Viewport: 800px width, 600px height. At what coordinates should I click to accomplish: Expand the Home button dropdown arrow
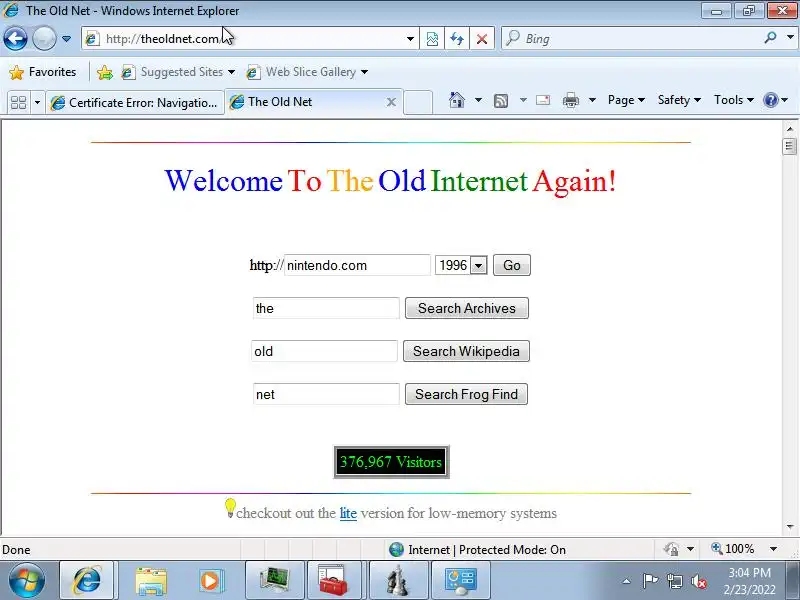tap(478, 100)
